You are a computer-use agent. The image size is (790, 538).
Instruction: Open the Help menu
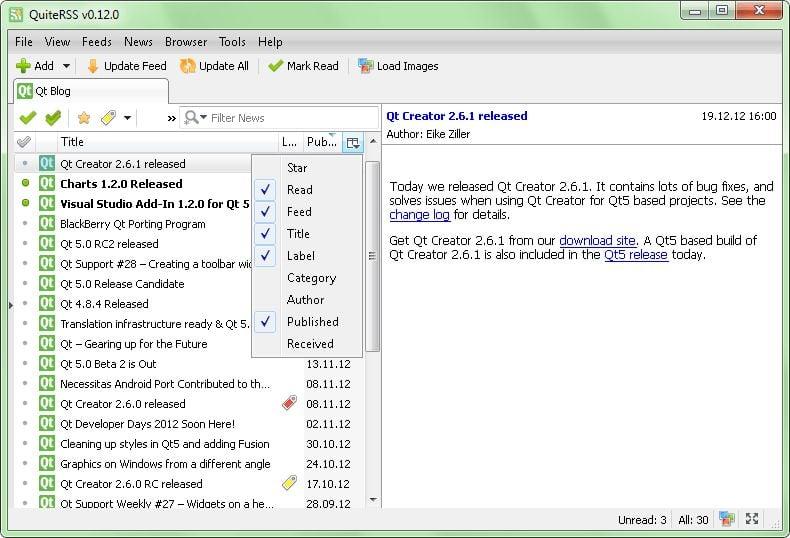(x=270, y=42)
